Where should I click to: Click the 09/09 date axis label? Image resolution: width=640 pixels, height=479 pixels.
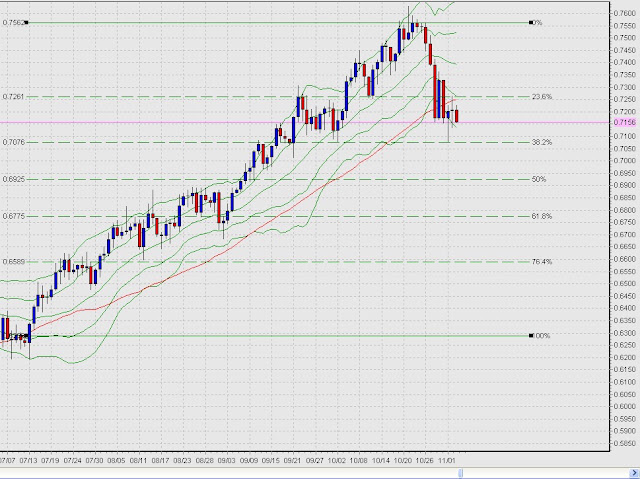[x=249, y=461]
